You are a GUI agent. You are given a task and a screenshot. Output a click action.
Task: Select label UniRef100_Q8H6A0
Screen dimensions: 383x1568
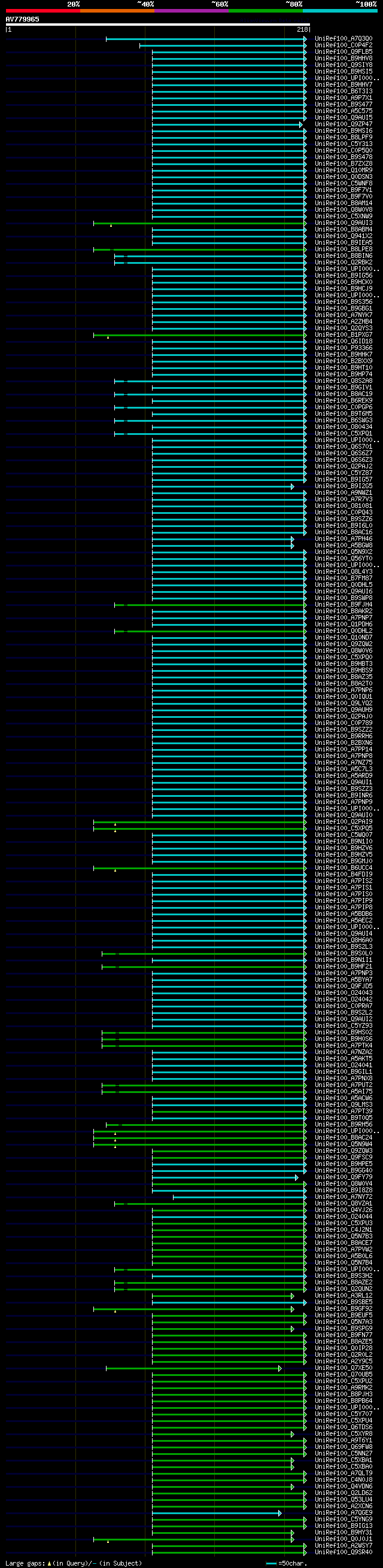point(344,940)
